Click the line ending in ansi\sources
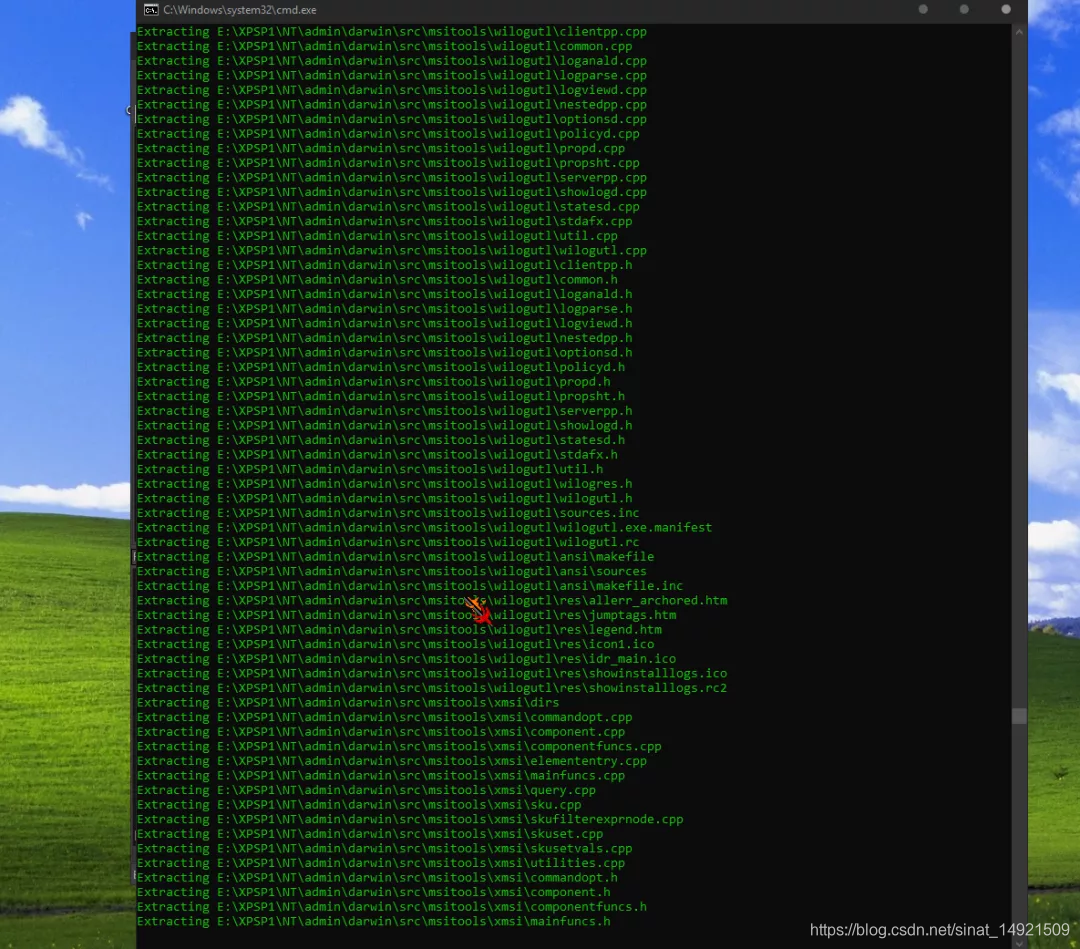Screen dimensions: 1080x949 coord(391,572)
